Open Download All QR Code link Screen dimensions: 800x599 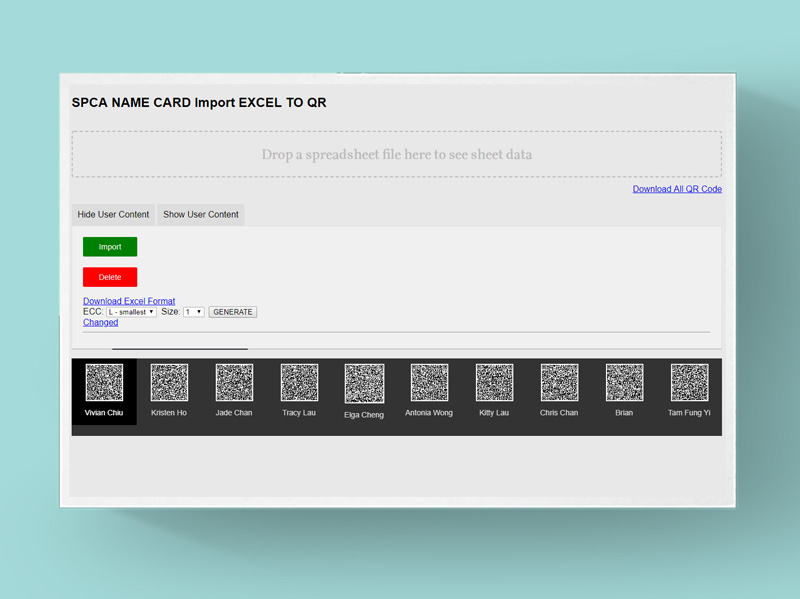pos(677,189)
